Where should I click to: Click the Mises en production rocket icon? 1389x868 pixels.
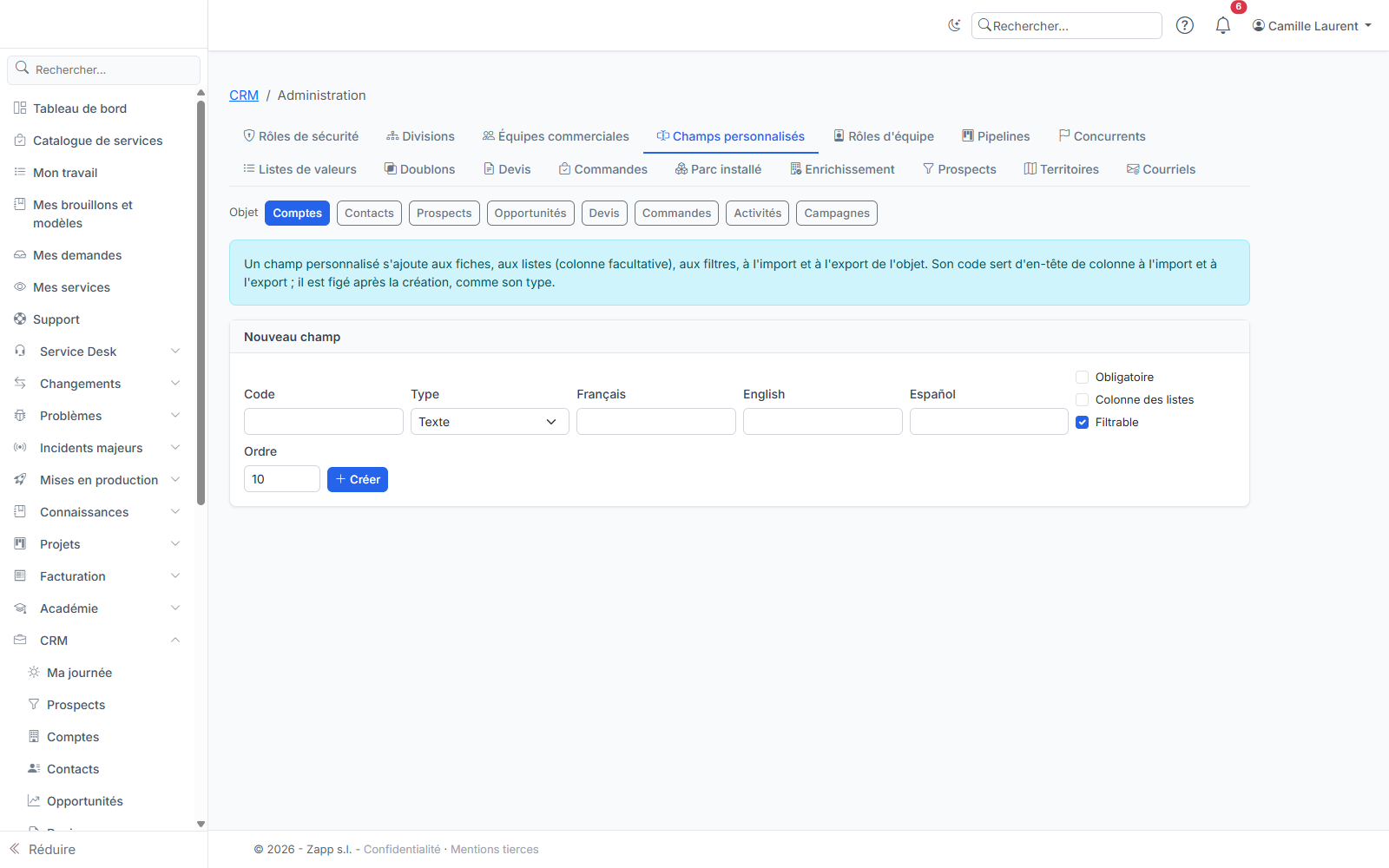[x=20, y=480]
